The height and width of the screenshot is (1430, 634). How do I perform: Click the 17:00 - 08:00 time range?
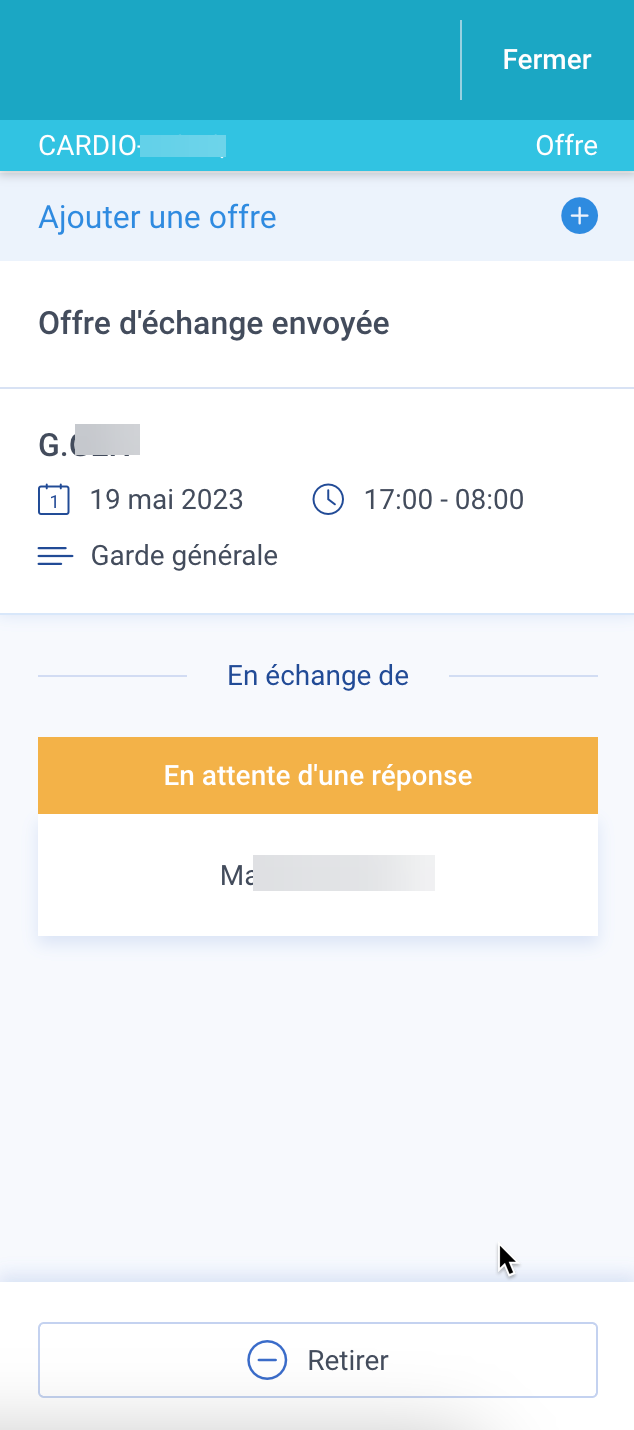[444, 499]
